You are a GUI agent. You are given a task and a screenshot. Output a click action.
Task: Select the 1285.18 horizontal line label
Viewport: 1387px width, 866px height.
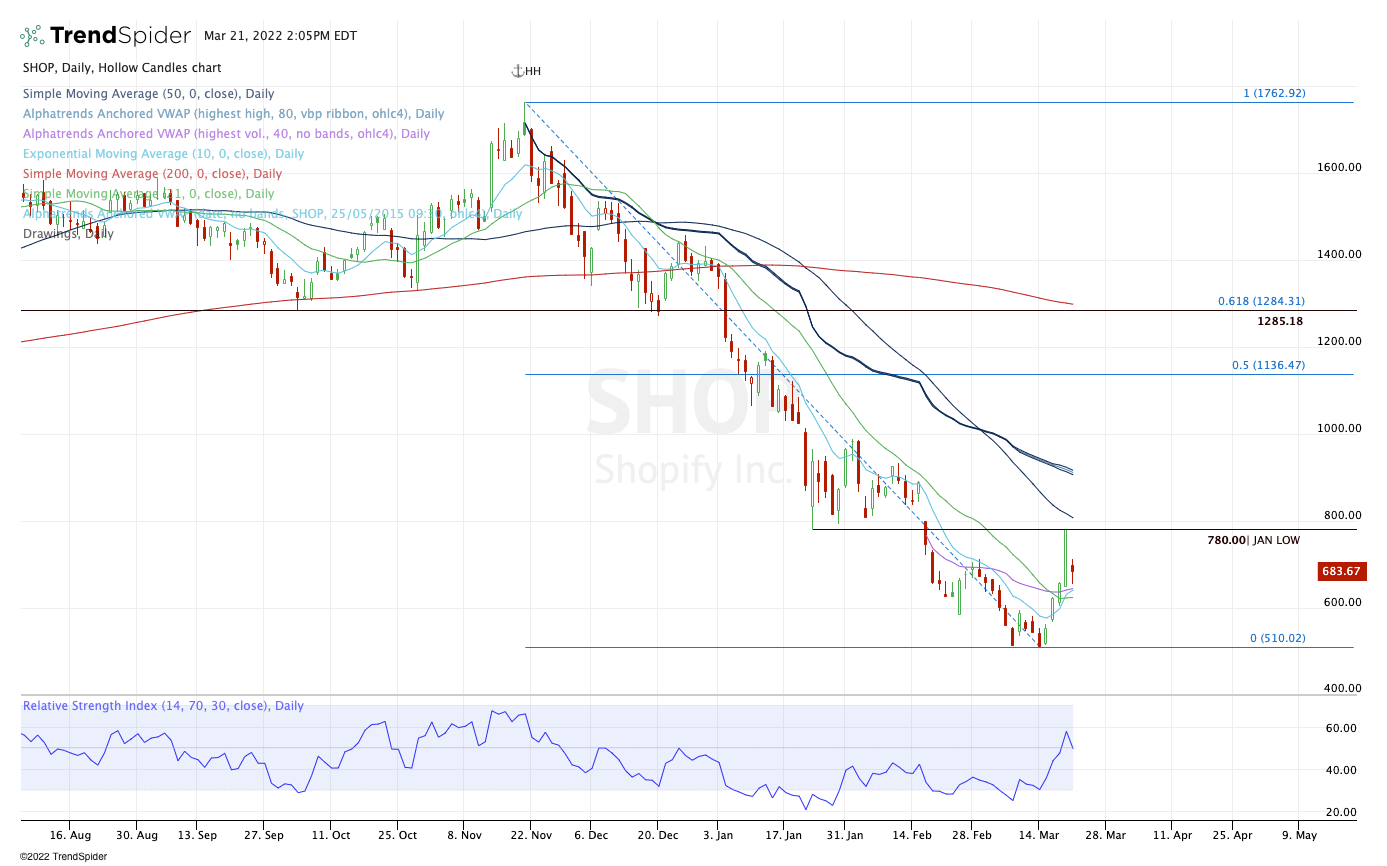[1280, 322]
